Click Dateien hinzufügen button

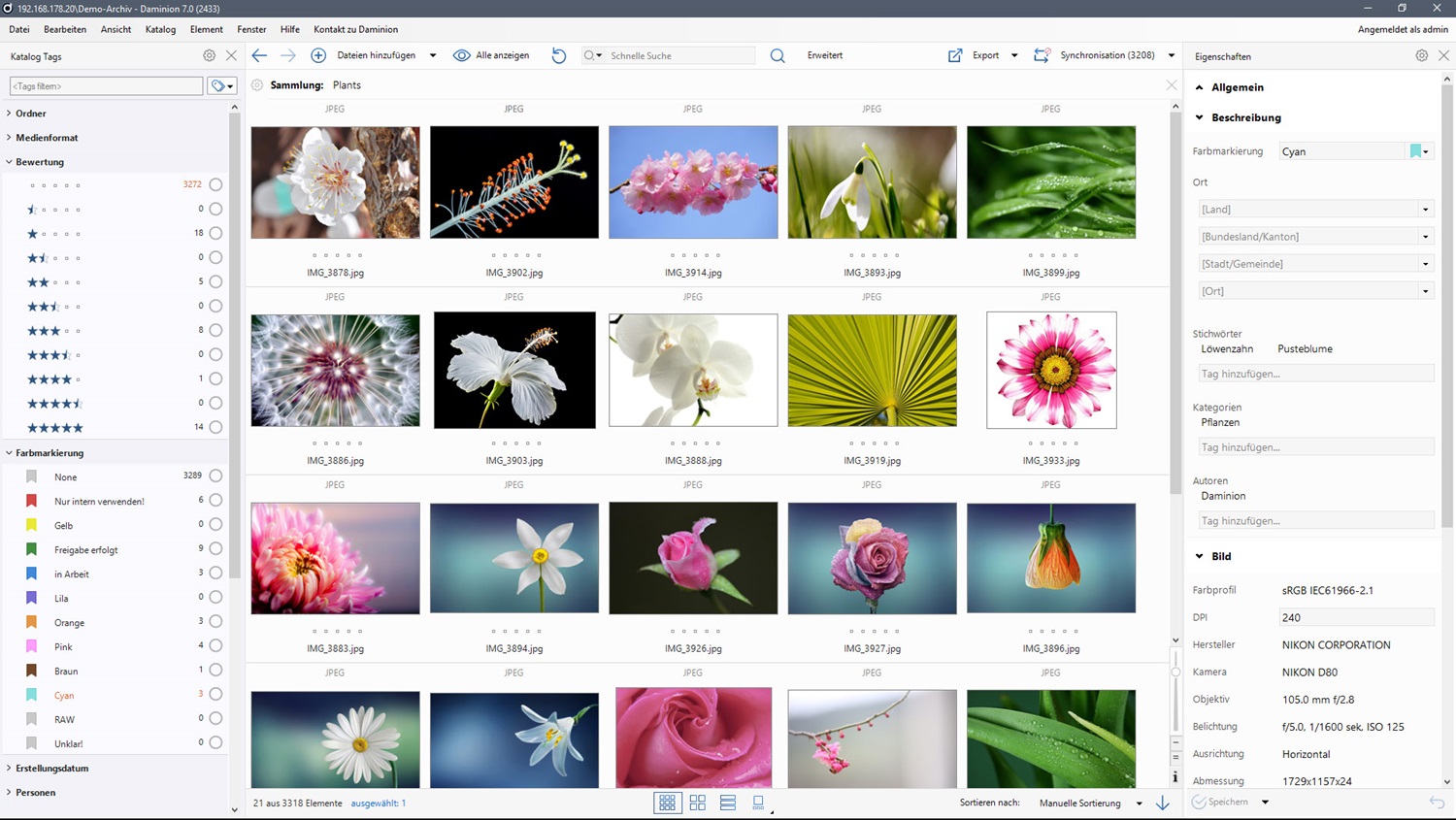(x=375, y=55)
